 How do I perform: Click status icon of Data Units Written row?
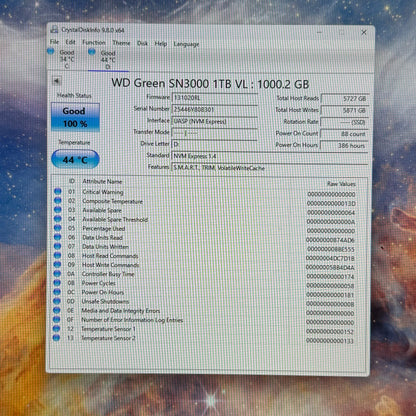[x=57, y=246]
